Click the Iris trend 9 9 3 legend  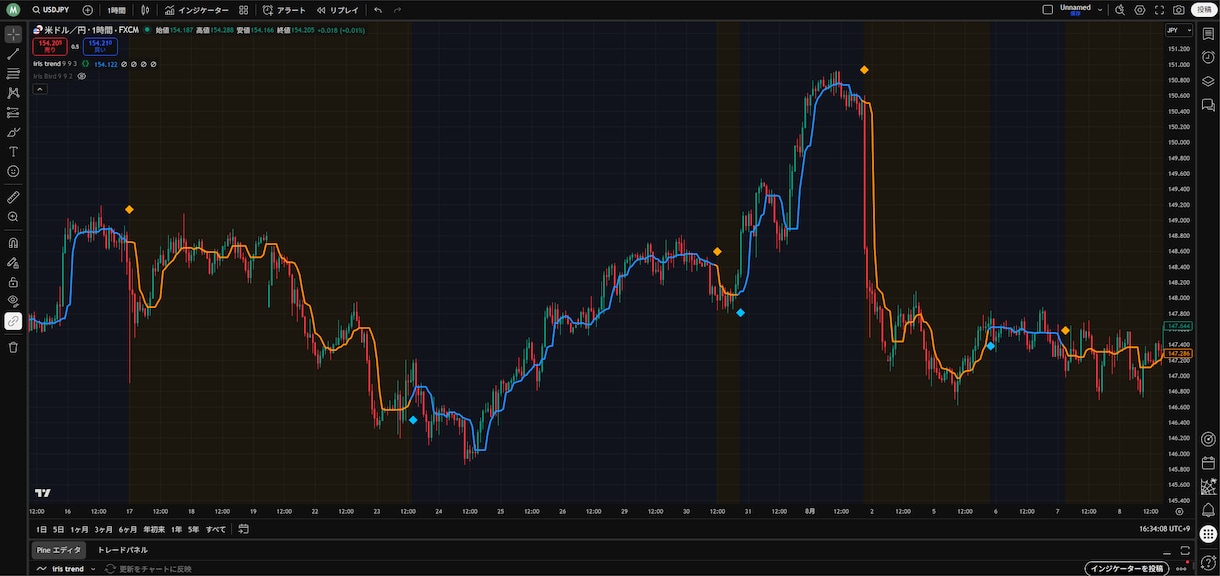click(x=55, y=64)
